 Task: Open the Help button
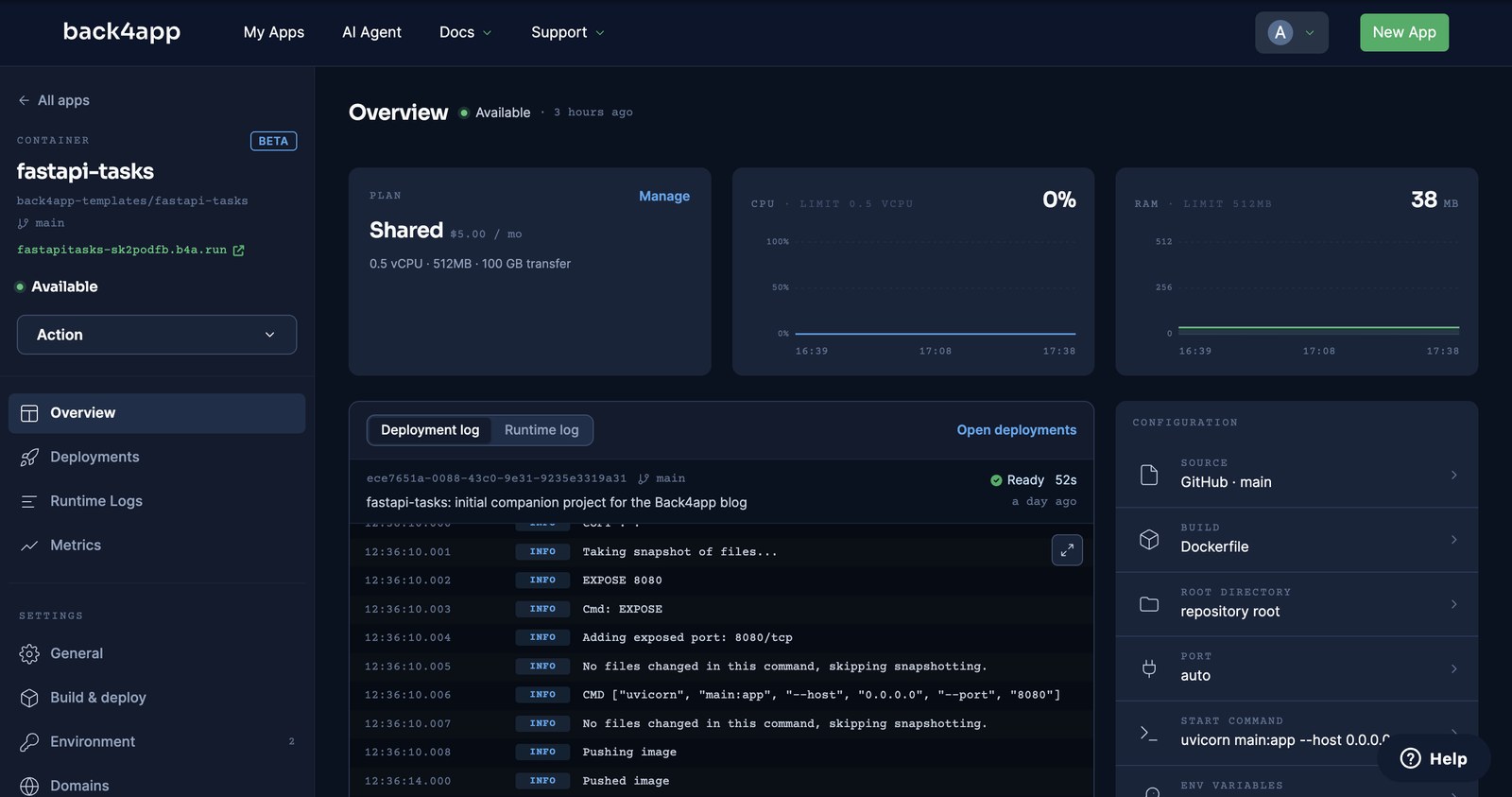tap(1434, 758)
